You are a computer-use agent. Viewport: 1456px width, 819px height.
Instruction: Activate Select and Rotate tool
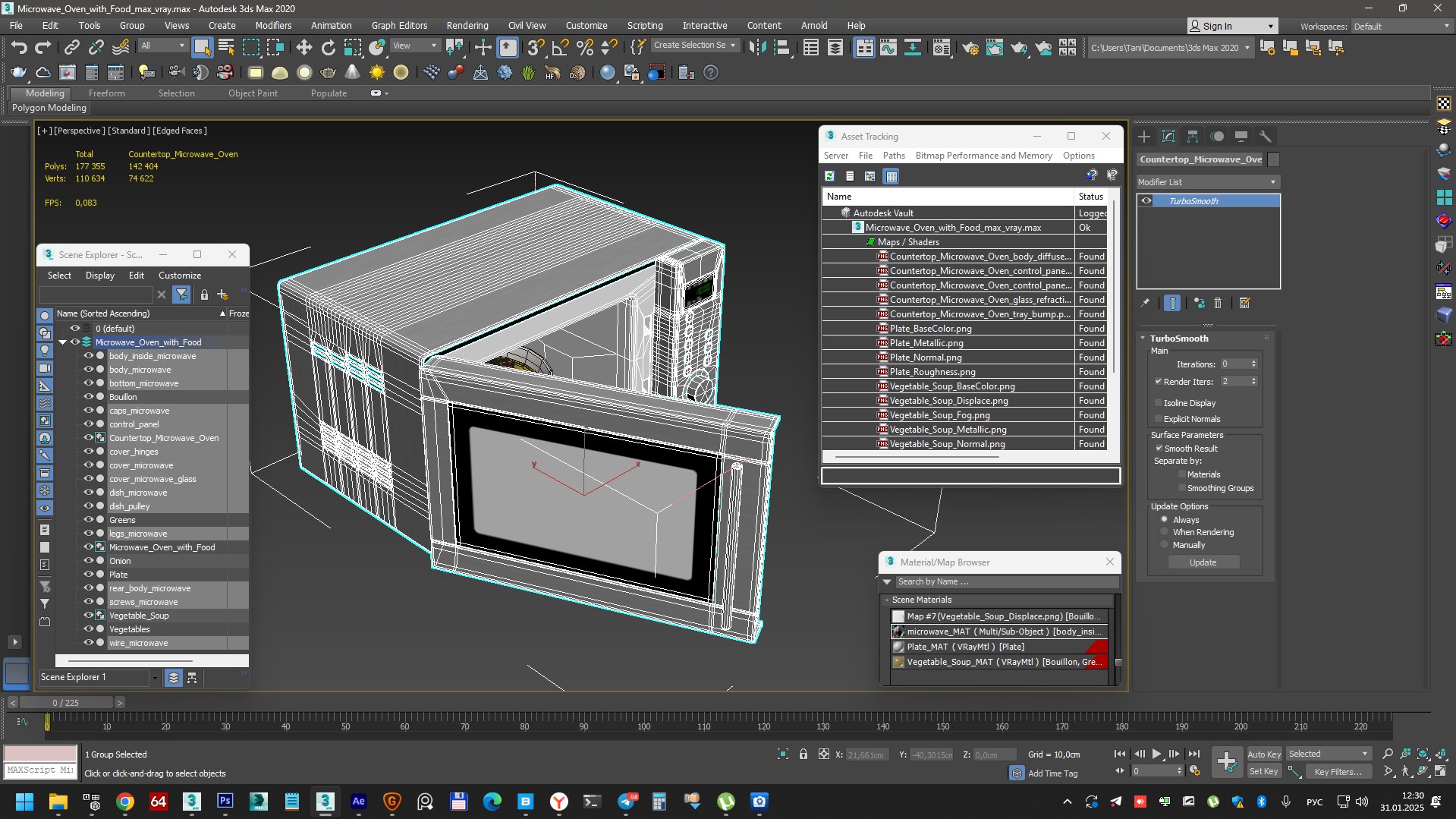[x=328, y=47]
